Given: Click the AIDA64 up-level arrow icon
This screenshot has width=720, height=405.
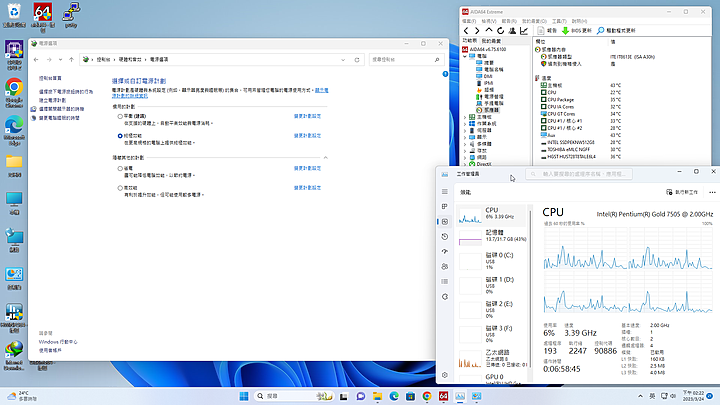Looking at the screenshot, I should 489,30.
